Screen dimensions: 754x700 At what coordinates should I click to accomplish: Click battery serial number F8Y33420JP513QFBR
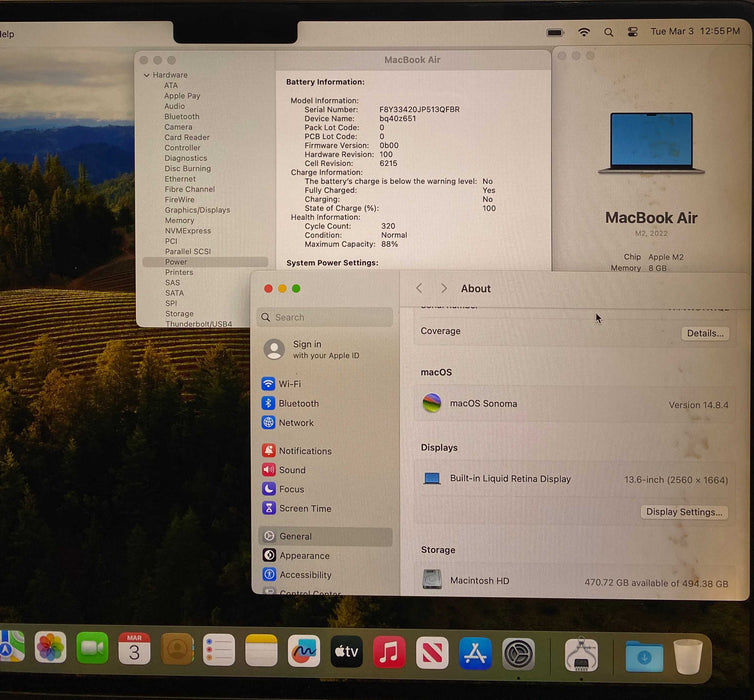click(419, 110)
